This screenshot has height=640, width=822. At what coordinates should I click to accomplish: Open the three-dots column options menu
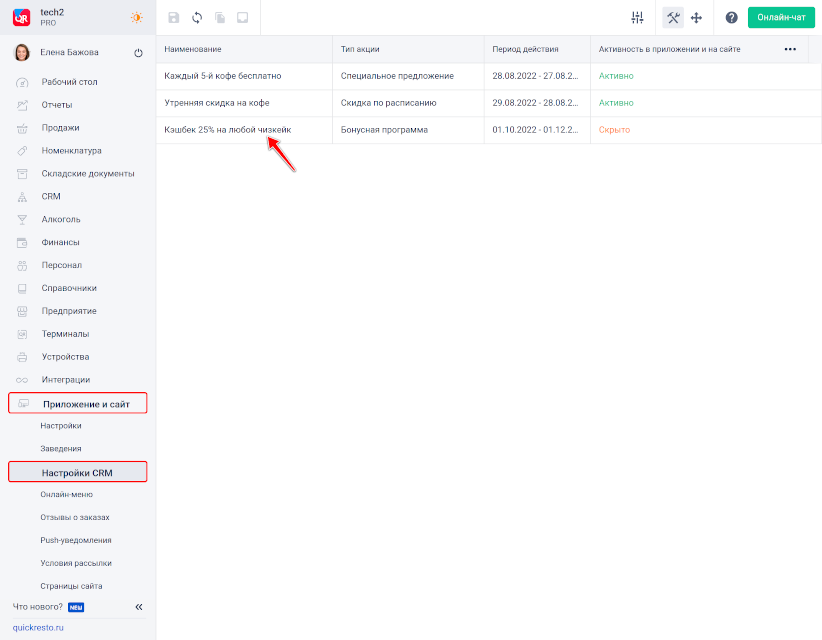(790, 49)
